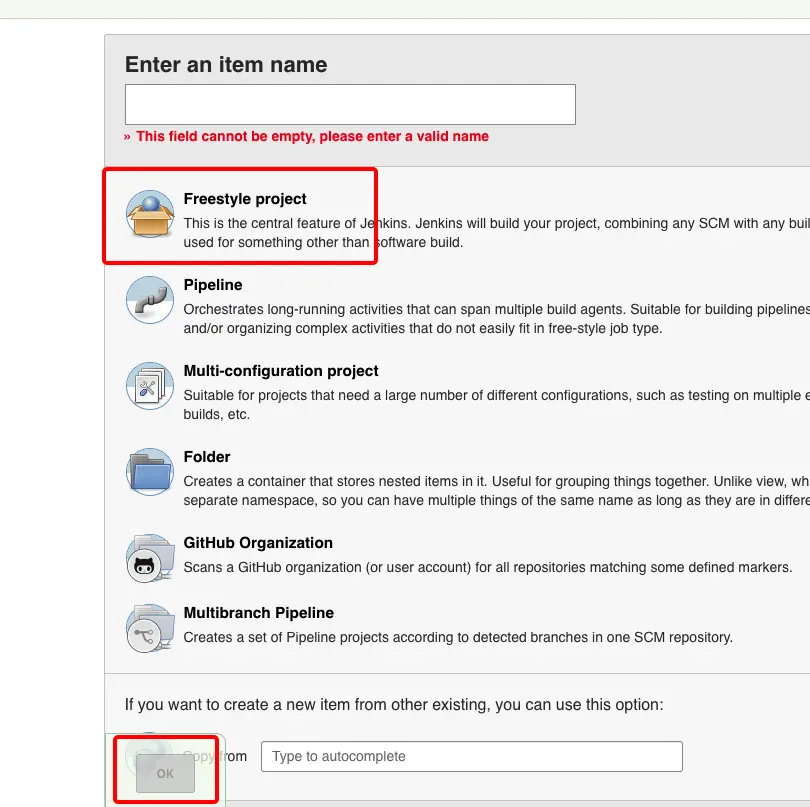Screen dimensions: 810x807
Task: Click the 'Creates a set of Pipeline projects' text
Action: pyautogui.click(x=458, y=638)
